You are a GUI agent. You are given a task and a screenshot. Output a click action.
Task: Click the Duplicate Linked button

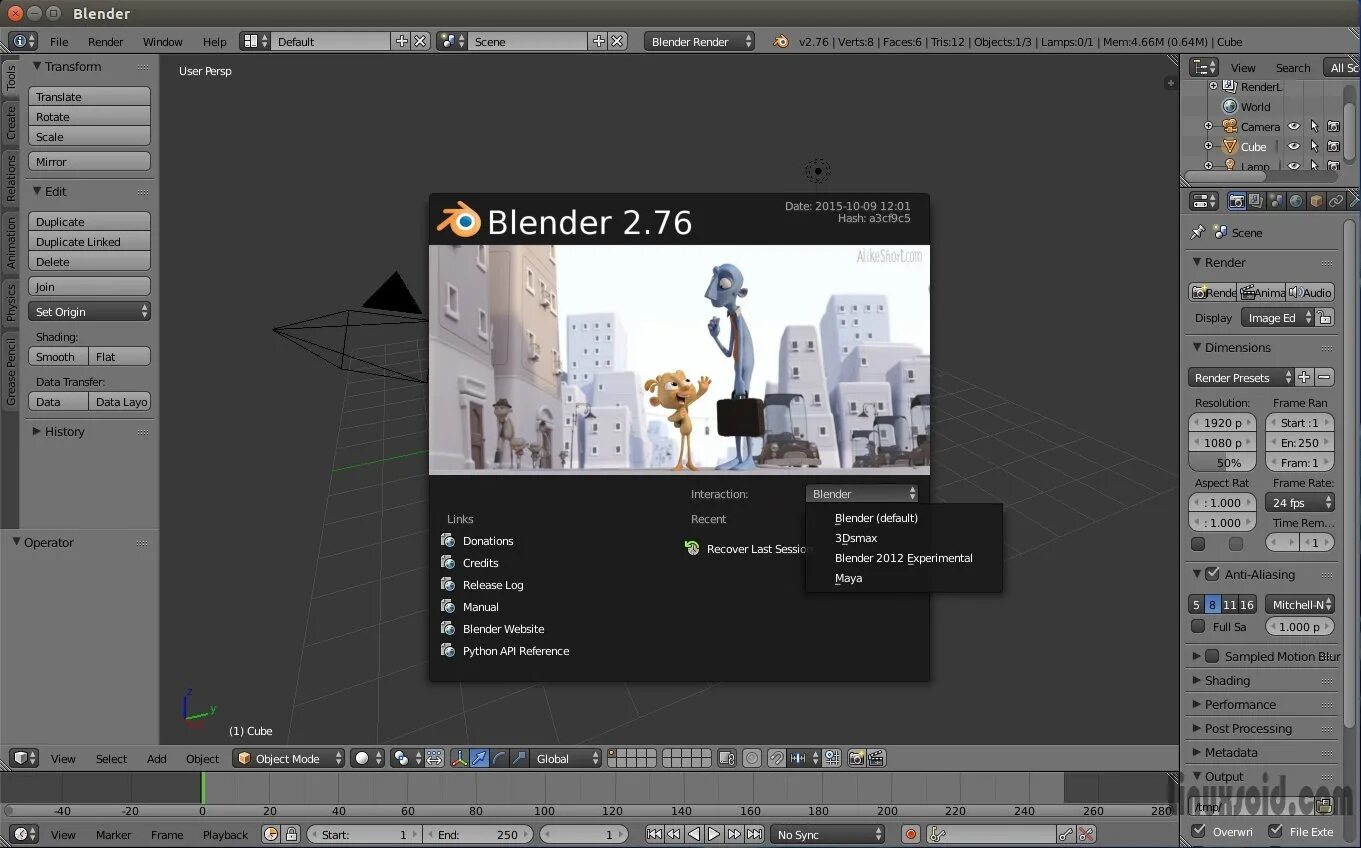click(90, 241)
